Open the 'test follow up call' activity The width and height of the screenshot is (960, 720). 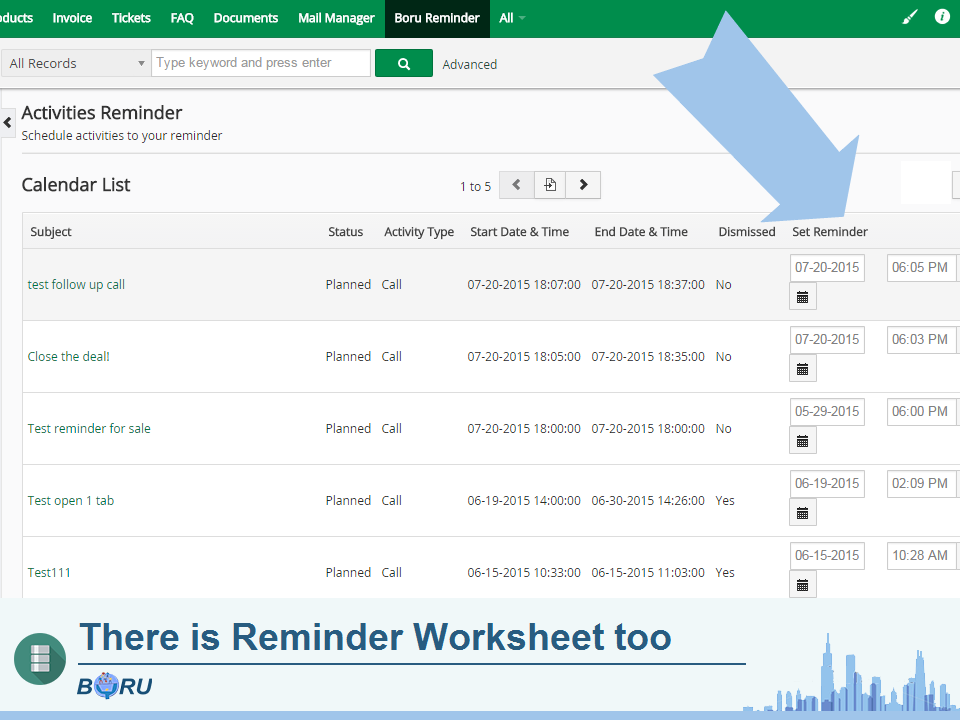(x=76, y=285)
